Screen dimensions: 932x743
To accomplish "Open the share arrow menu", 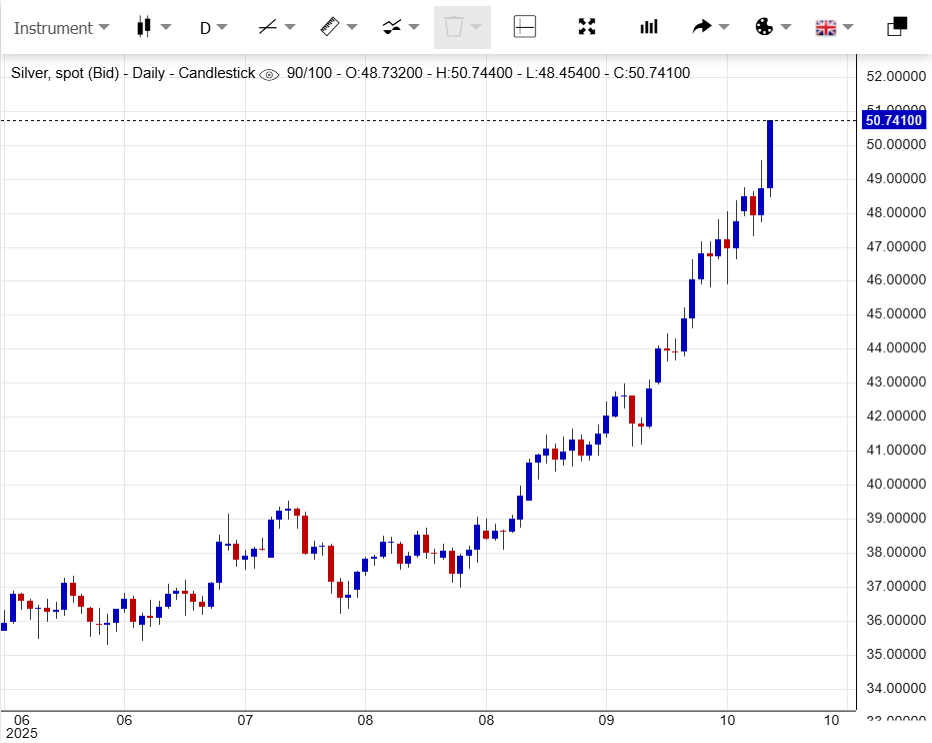I will pyautogui.click(x=703, y=27).
